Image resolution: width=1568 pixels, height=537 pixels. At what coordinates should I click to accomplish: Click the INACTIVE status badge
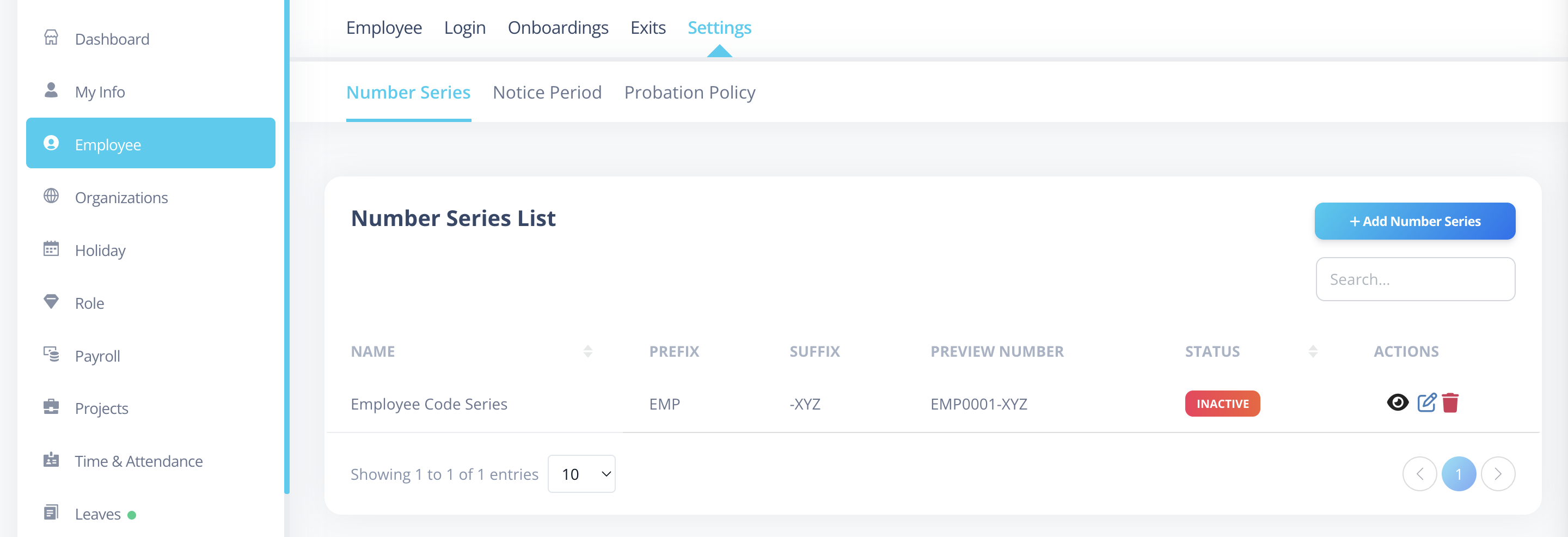coord(1222,404)
